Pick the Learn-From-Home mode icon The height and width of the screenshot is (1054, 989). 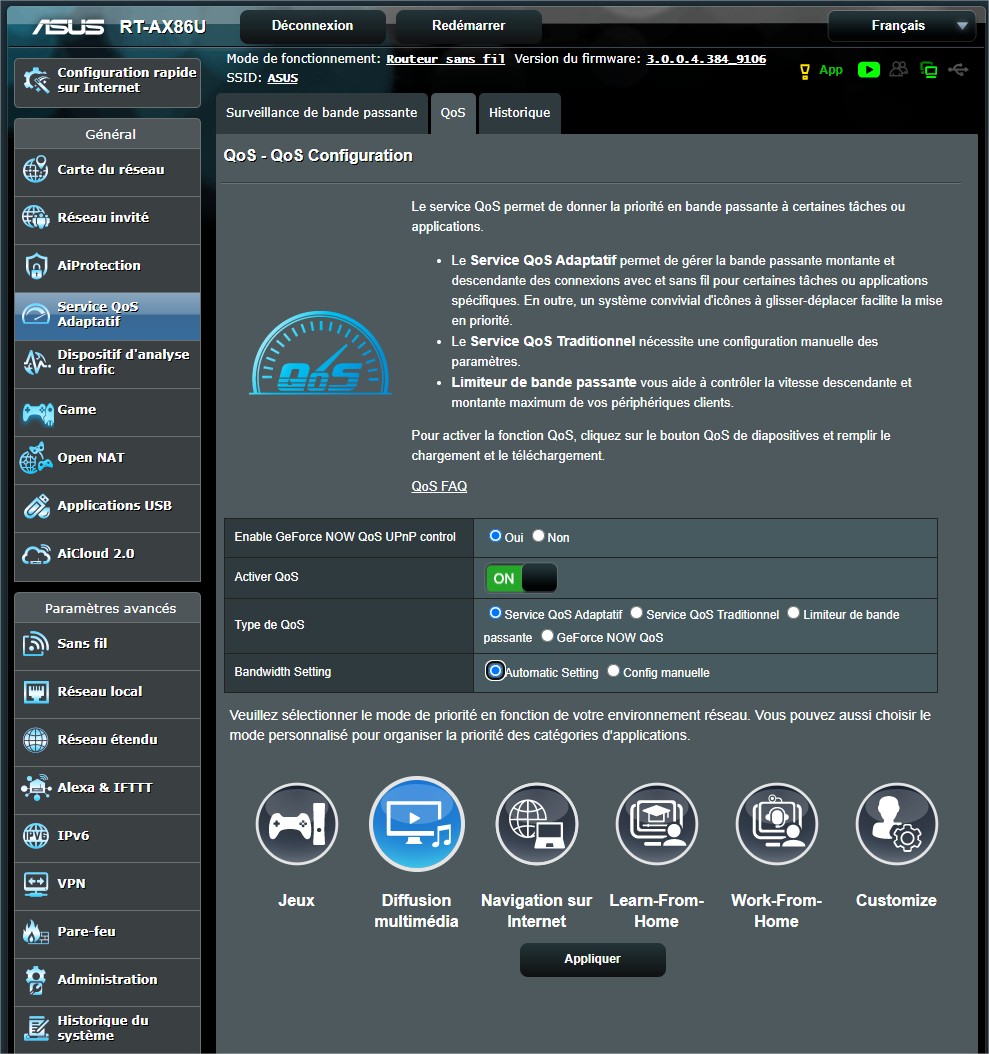656,825
